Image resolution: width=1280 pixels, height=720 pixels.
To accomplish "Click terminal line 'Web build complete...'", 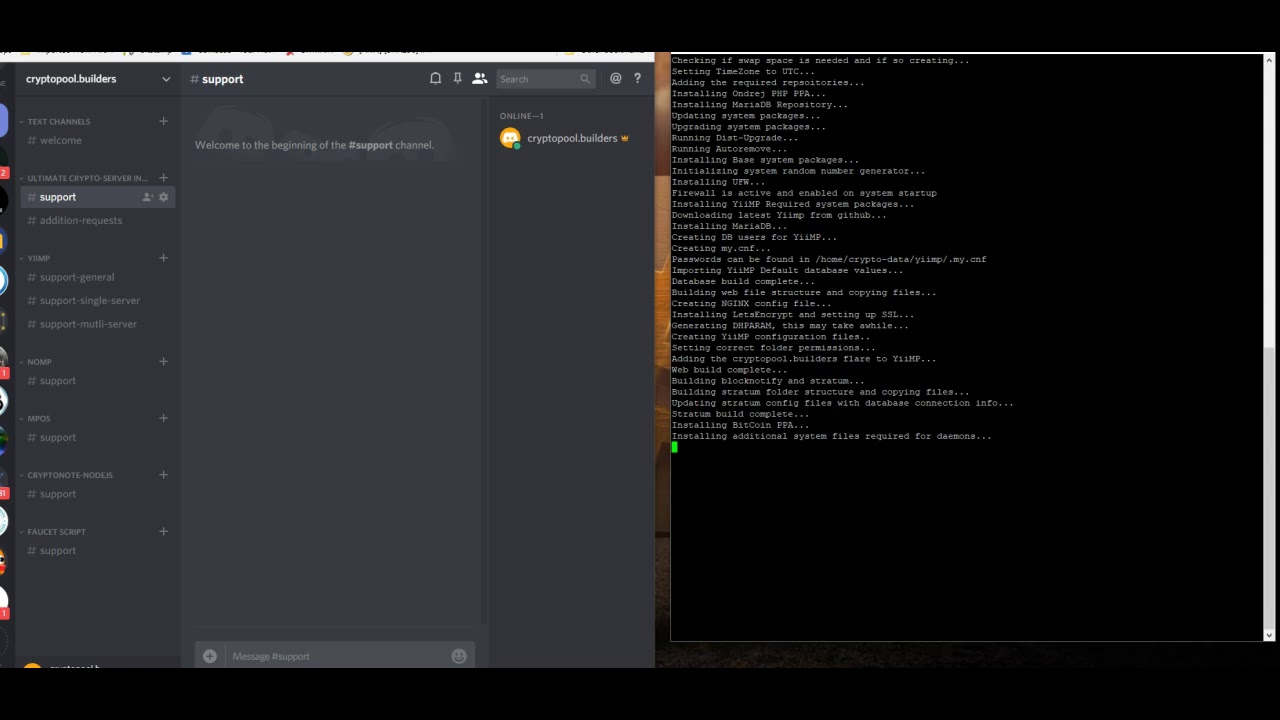I will pos(729,370).
